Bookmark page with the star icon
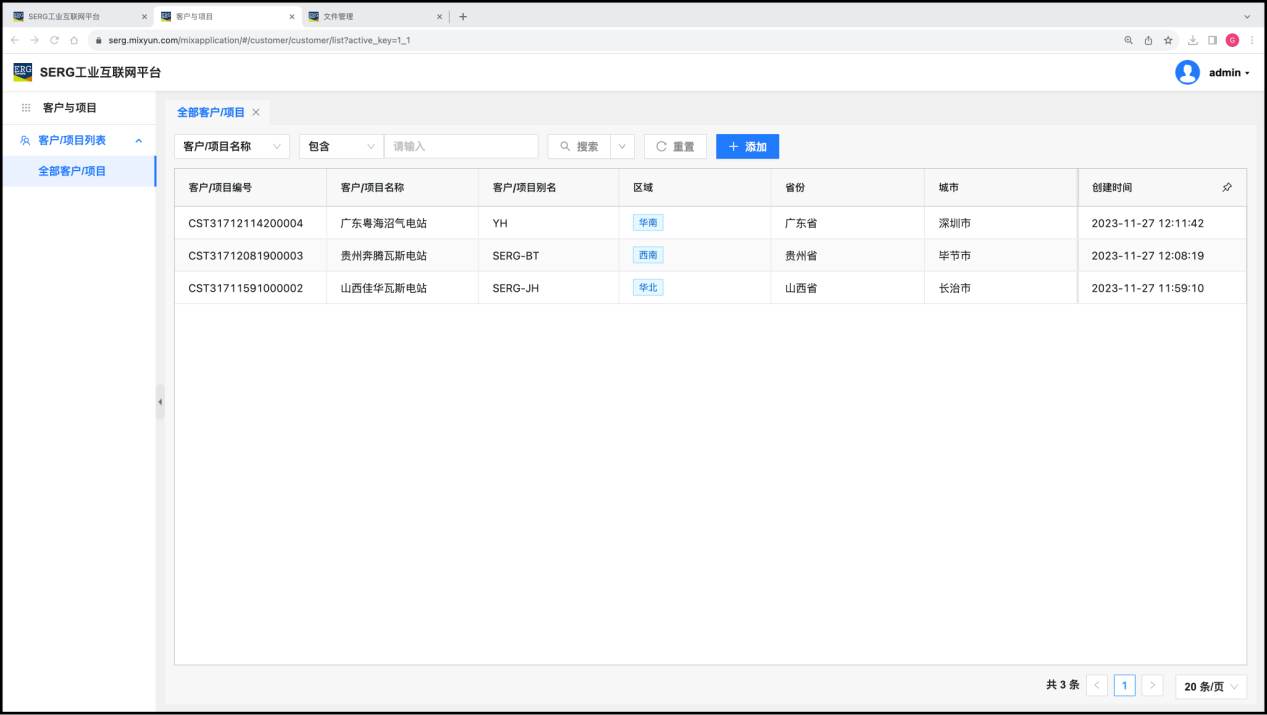Image resolution: width=1267 pixels, height=715 pixels. coord(1168,40)
